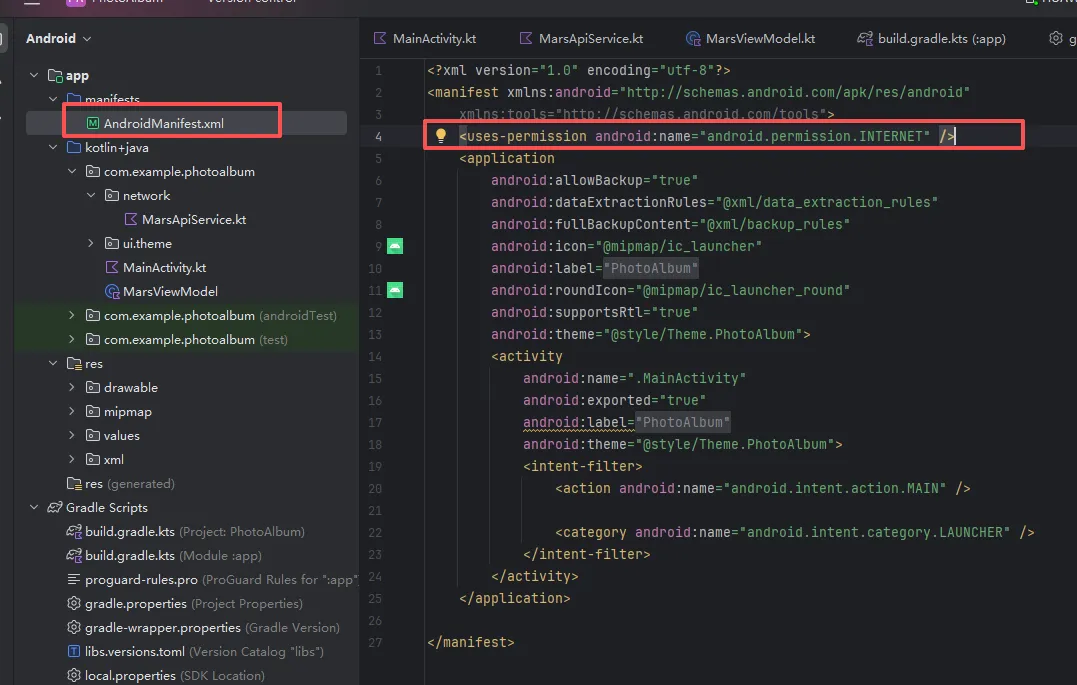Collapse the kotlin+java folder
This screenshot has width=1077, height=685.
53,147
